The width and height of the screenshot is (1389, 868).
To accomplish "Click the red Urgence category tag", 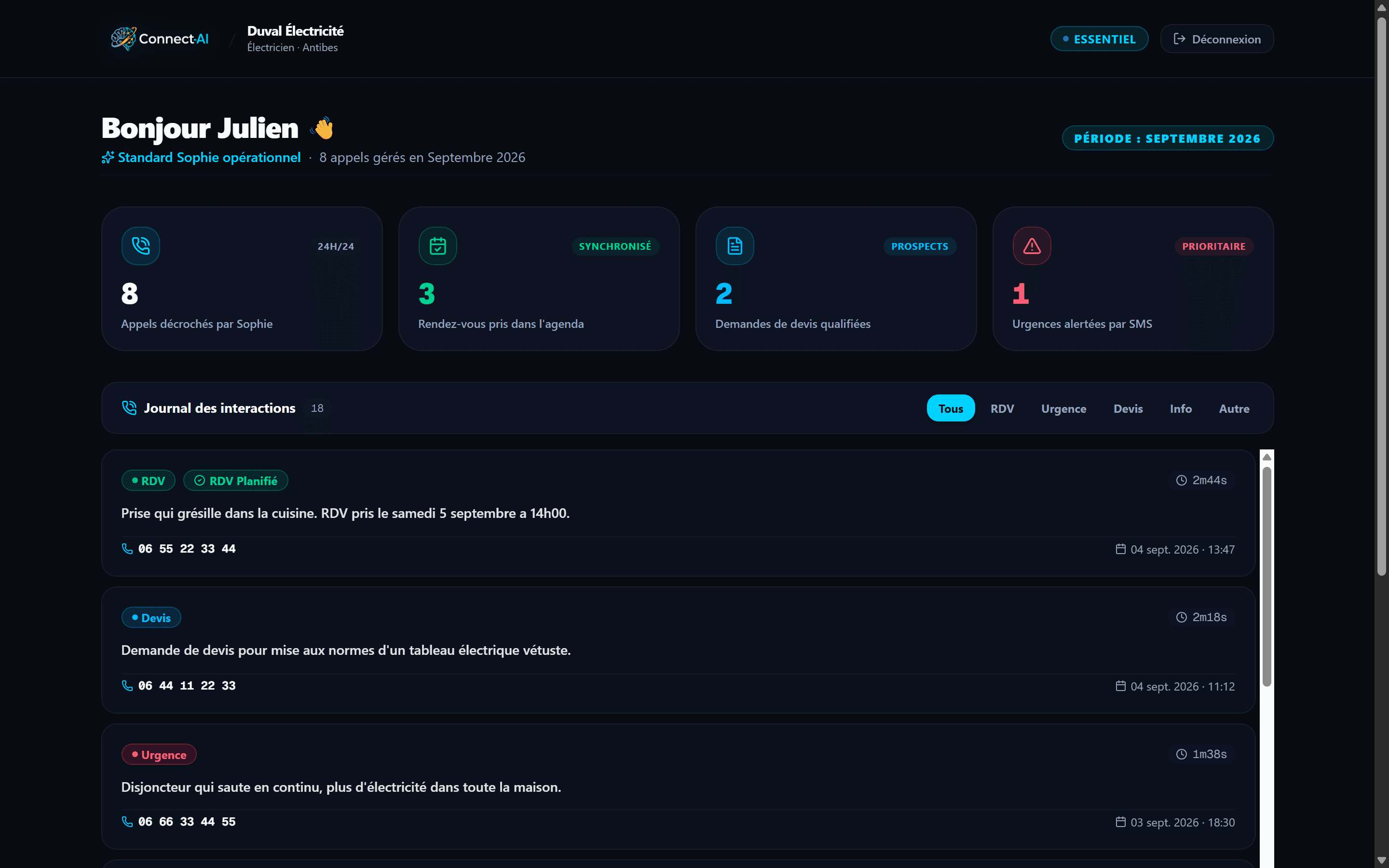I will point(159,754).
